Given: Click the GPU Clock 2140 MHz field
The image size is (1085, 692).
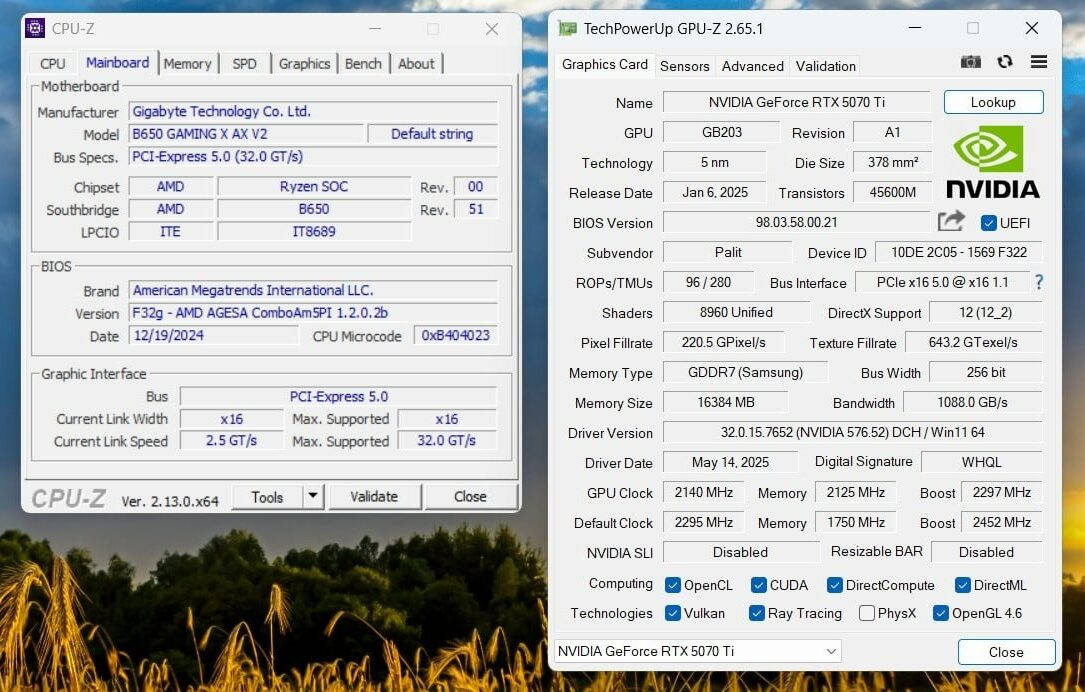Looking at the screenshot, I should [704, 492].
